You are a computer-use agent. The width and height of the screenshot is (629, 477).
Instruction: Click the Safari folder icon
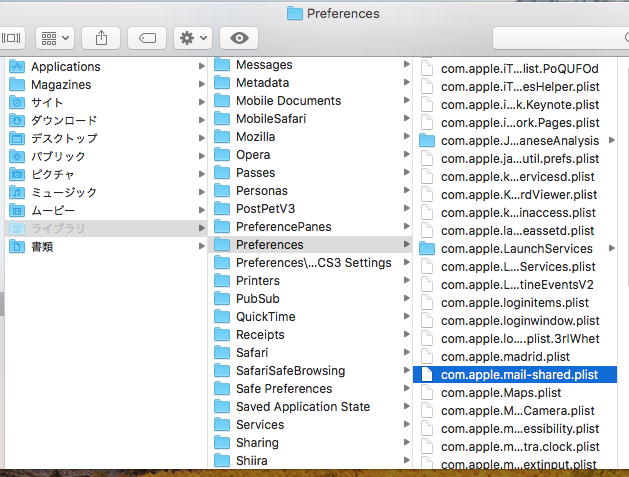(x=222, y=353)
